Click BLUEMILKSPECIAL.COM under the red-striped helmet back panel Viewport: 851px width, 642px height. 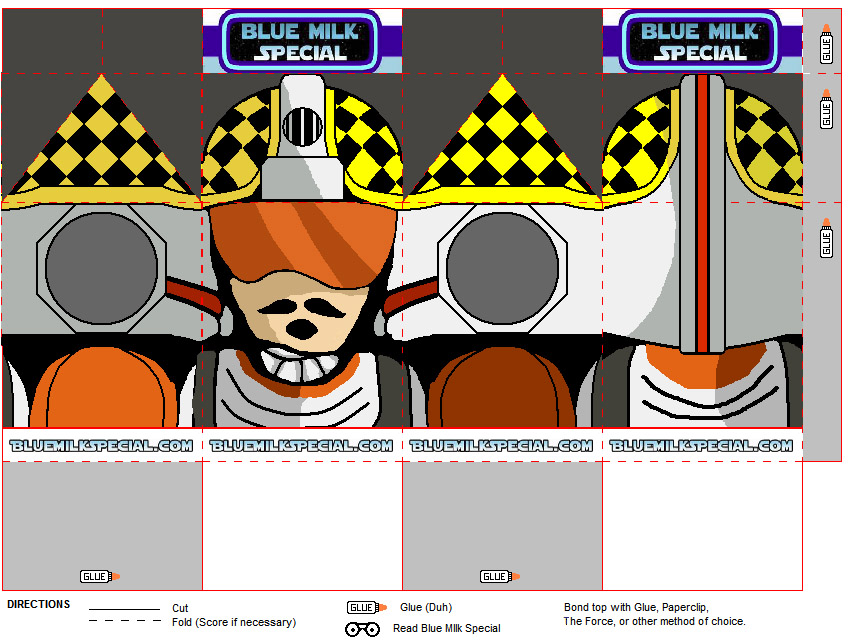(701, 446)
